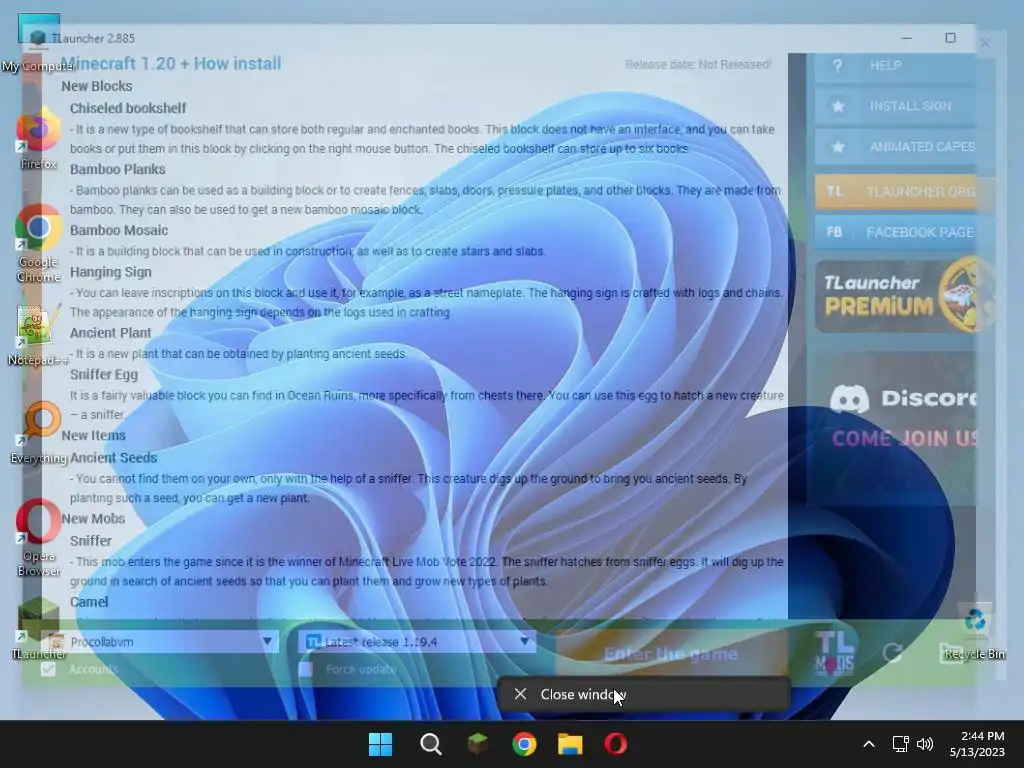Open the Notepad++ desktop shortcut
This screenshot has height=768, width=1024.
[38, 335]
